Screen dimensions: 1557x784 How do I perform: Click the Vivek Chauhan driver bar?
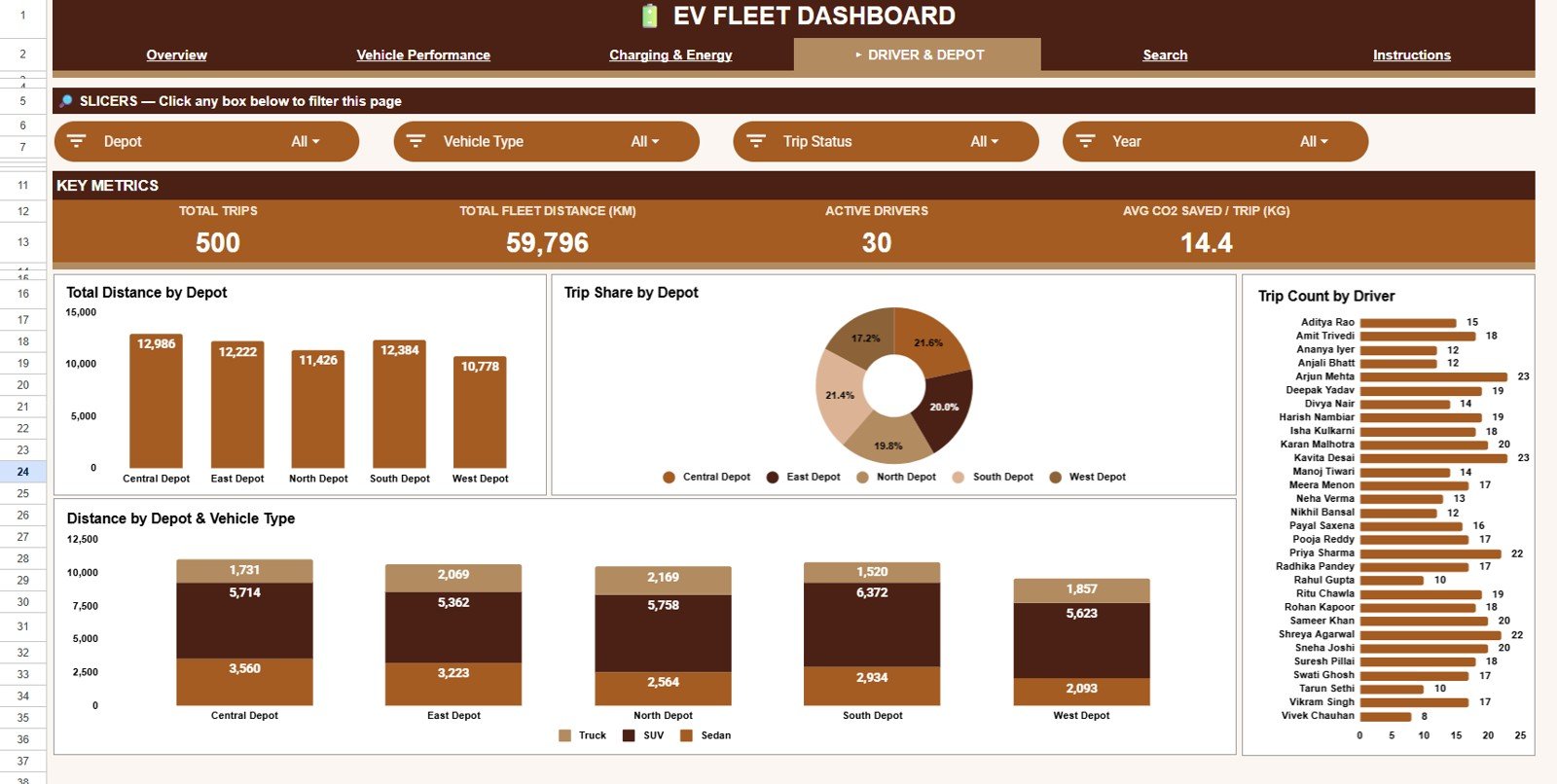click(1386, 716)
